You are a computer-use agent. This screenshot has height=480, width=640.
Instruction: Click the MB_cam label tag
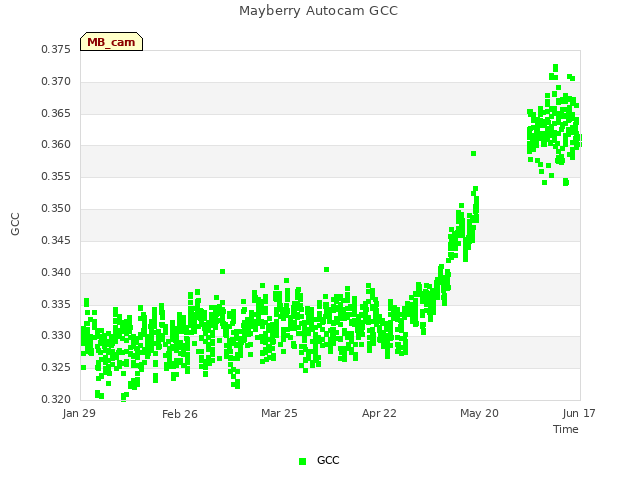tap(111, 42)
